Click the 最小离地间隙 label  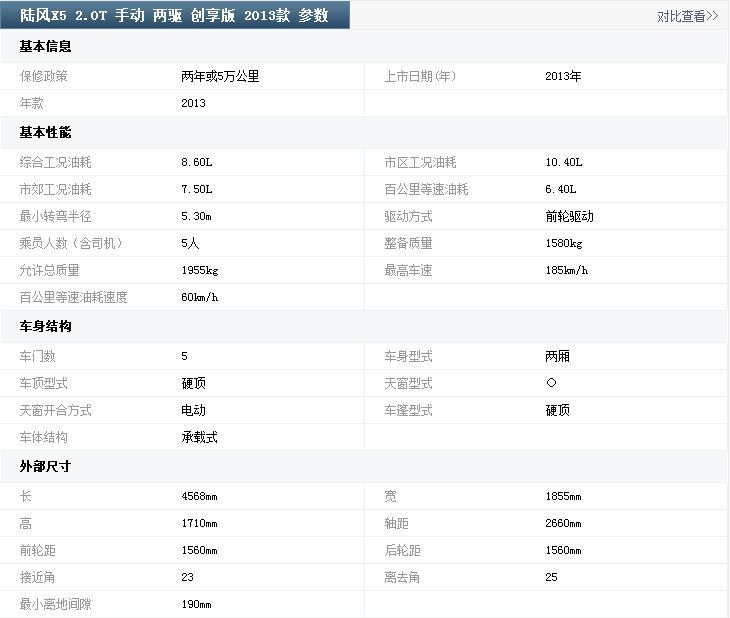tap(55, 605)
